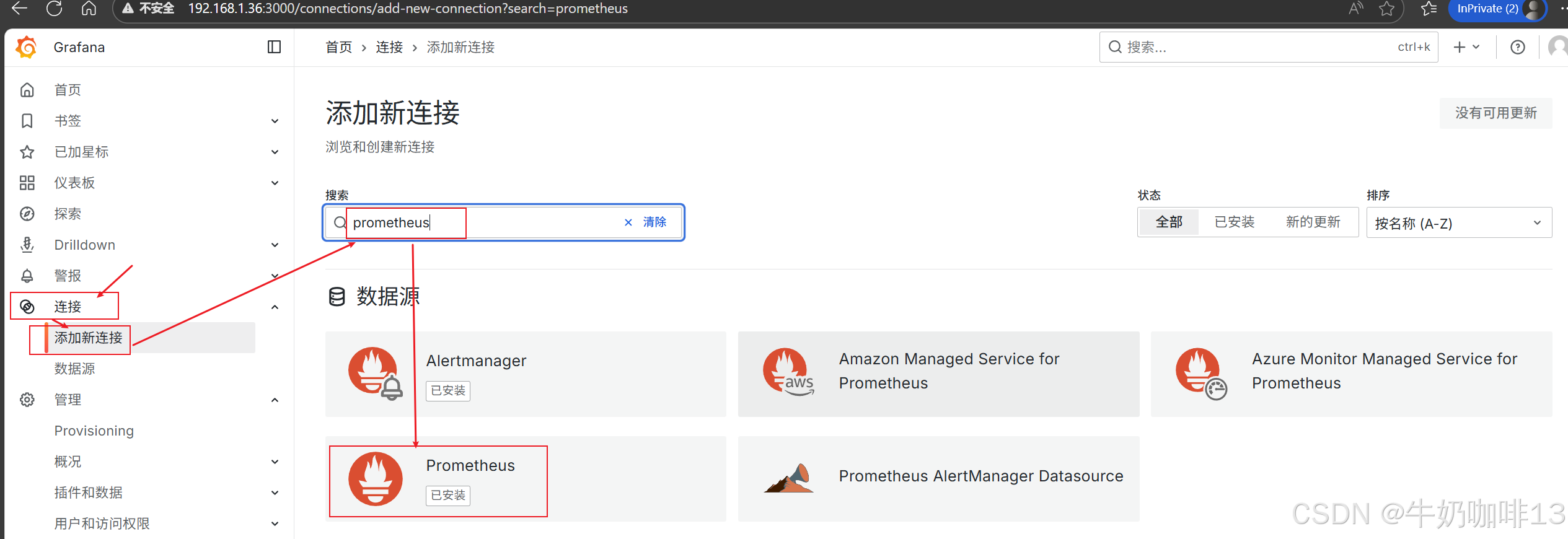
Task: Select the 已安装 state filter
Action: (x=1235, y=222)
